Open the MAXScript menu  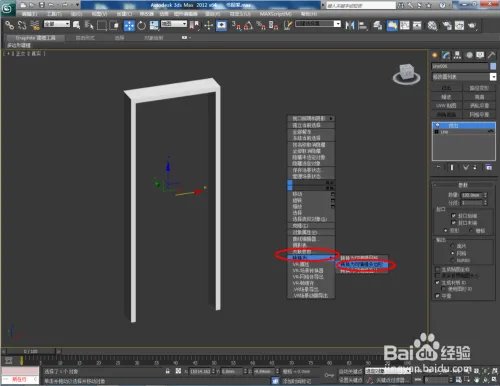pyautogui.click(x=276, y=14)
